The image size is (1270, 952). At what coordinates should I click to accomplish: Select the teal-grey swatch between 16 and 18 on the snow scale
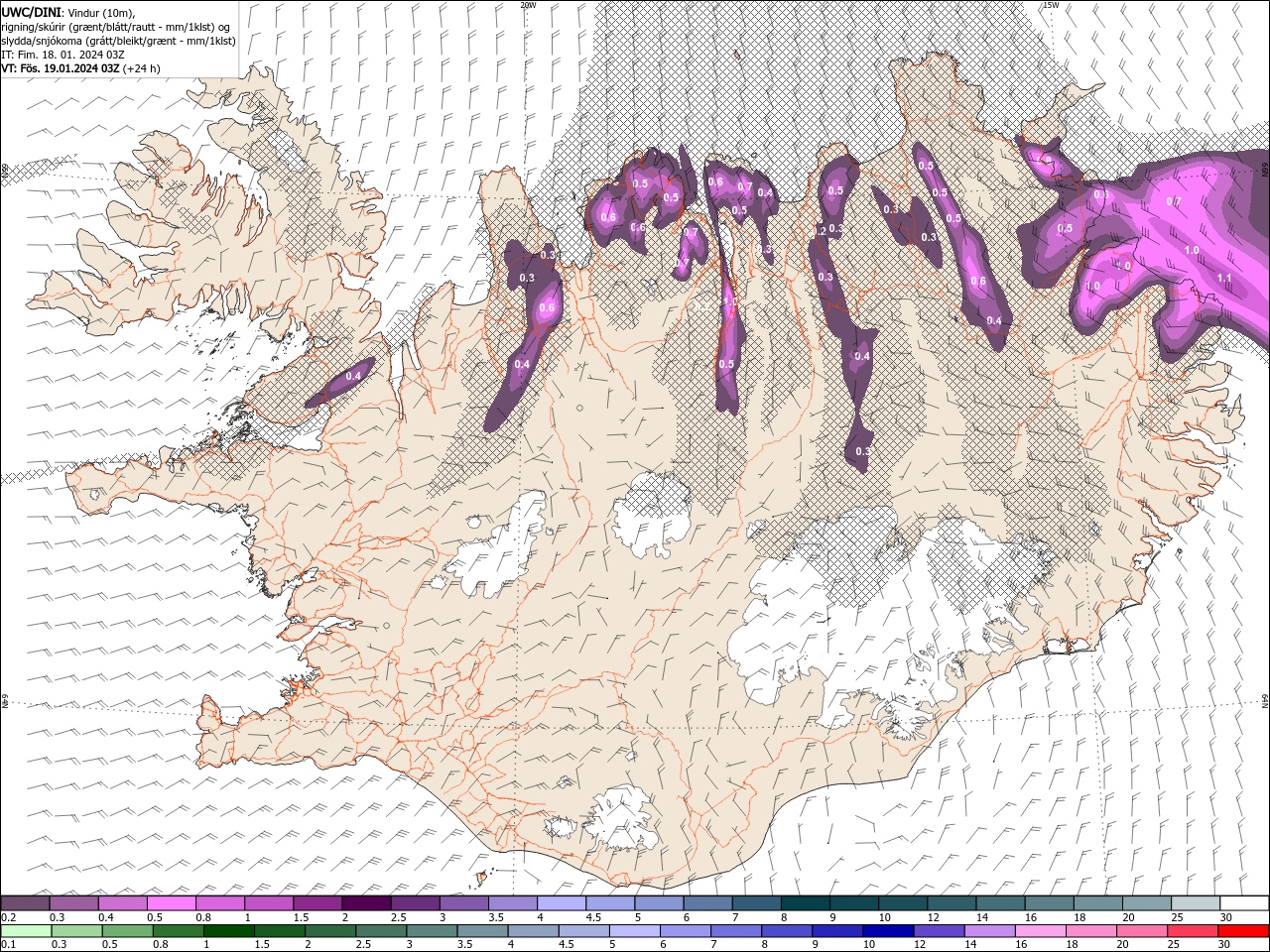point(1050,903)
